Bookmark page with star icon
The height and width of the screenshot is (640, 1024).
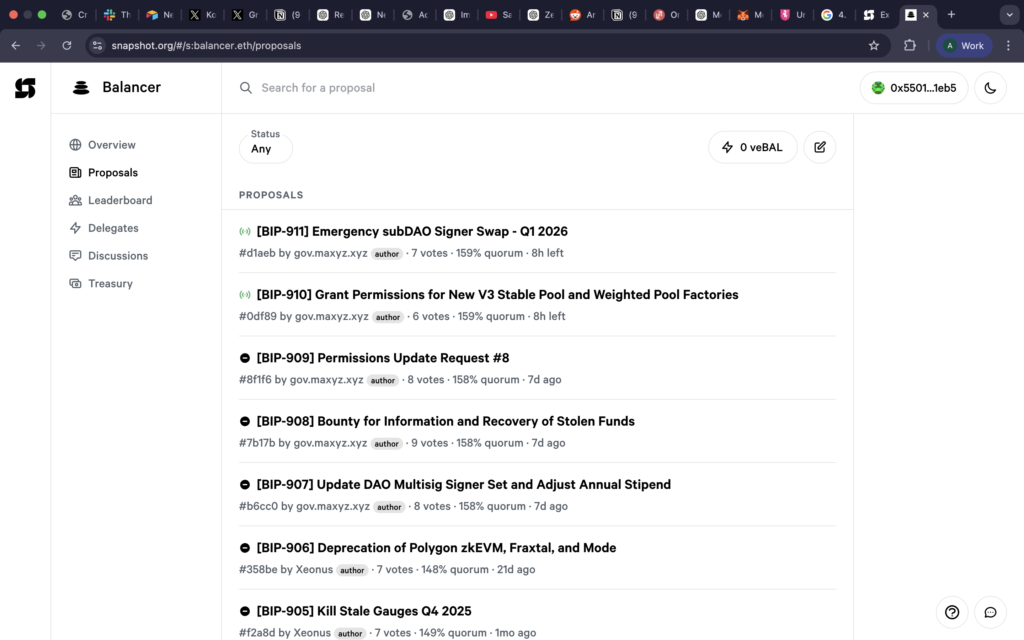click(x=874, y=45)
